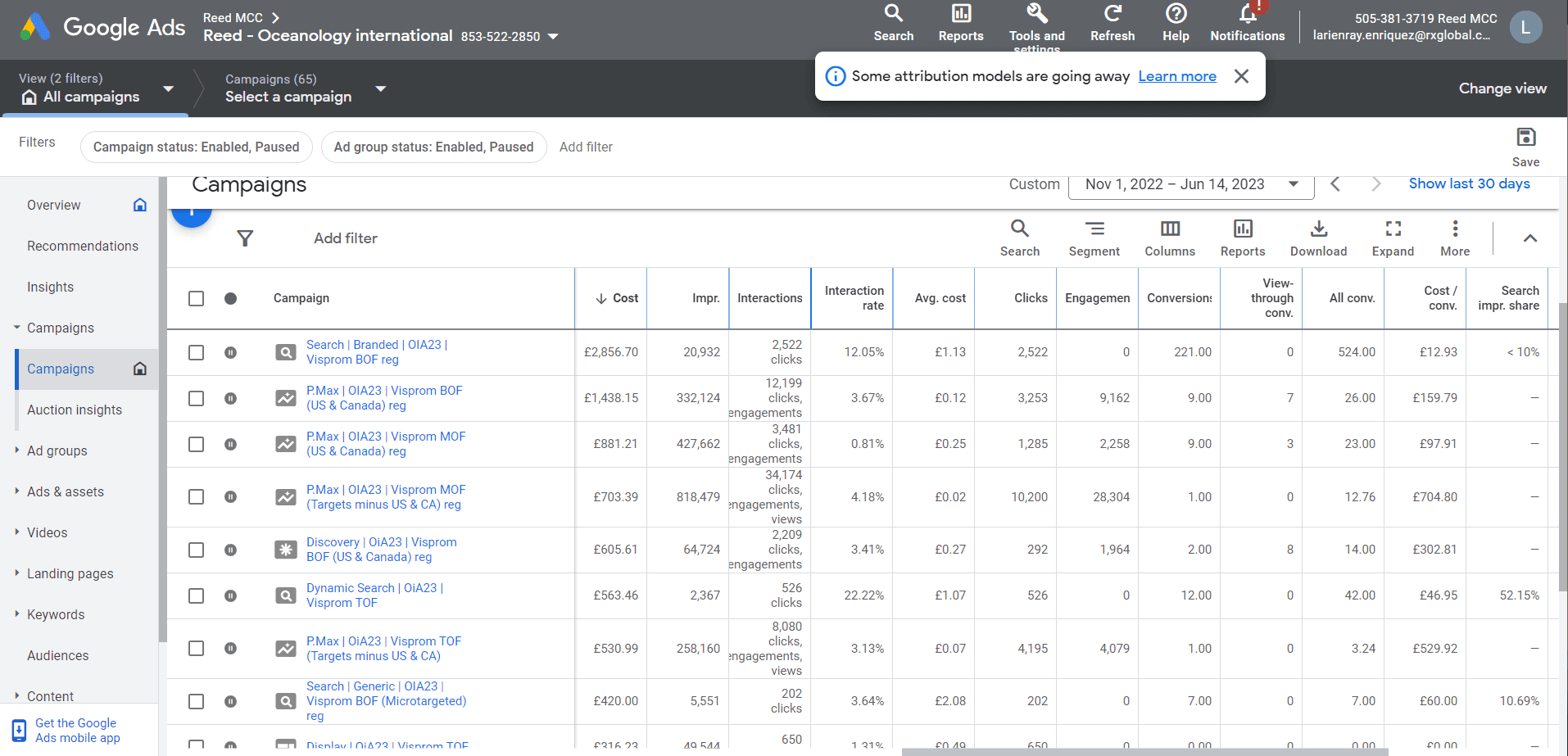Image resolution: width=1568 pixels, height=756 pixels.
Task: Open Overview page
Action: click(54, 205)
